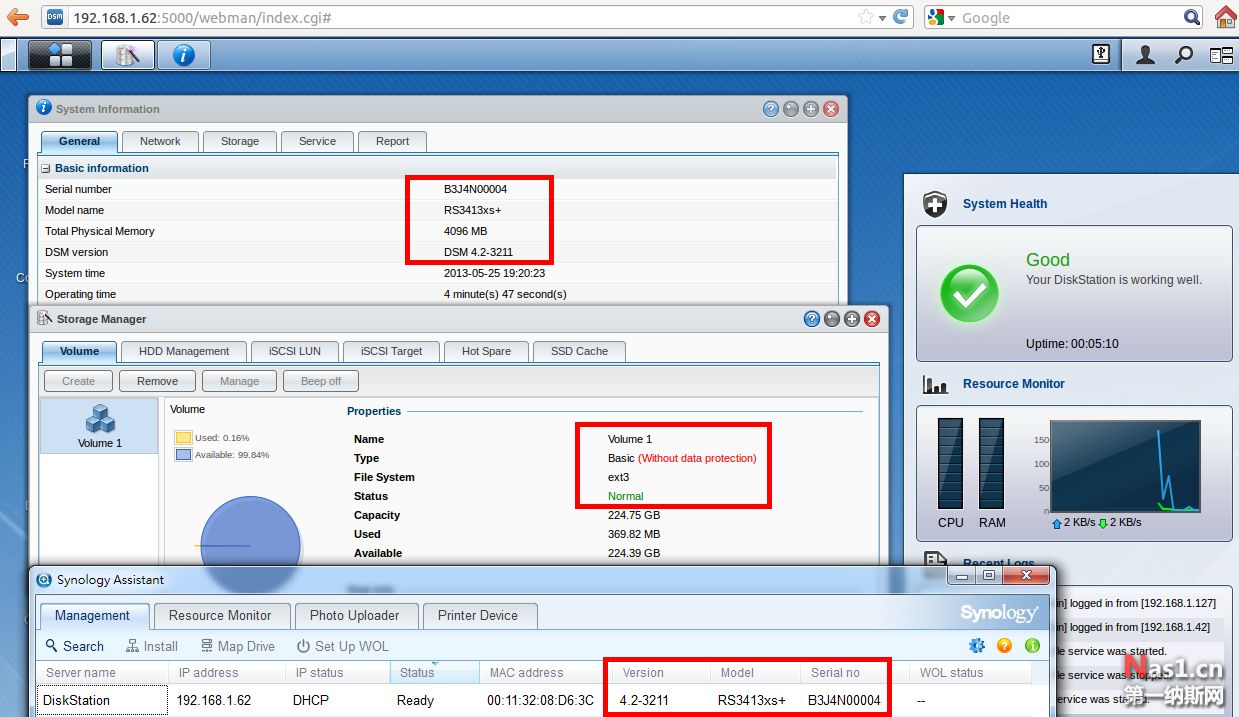Click the Beep off button

(321, 381)
